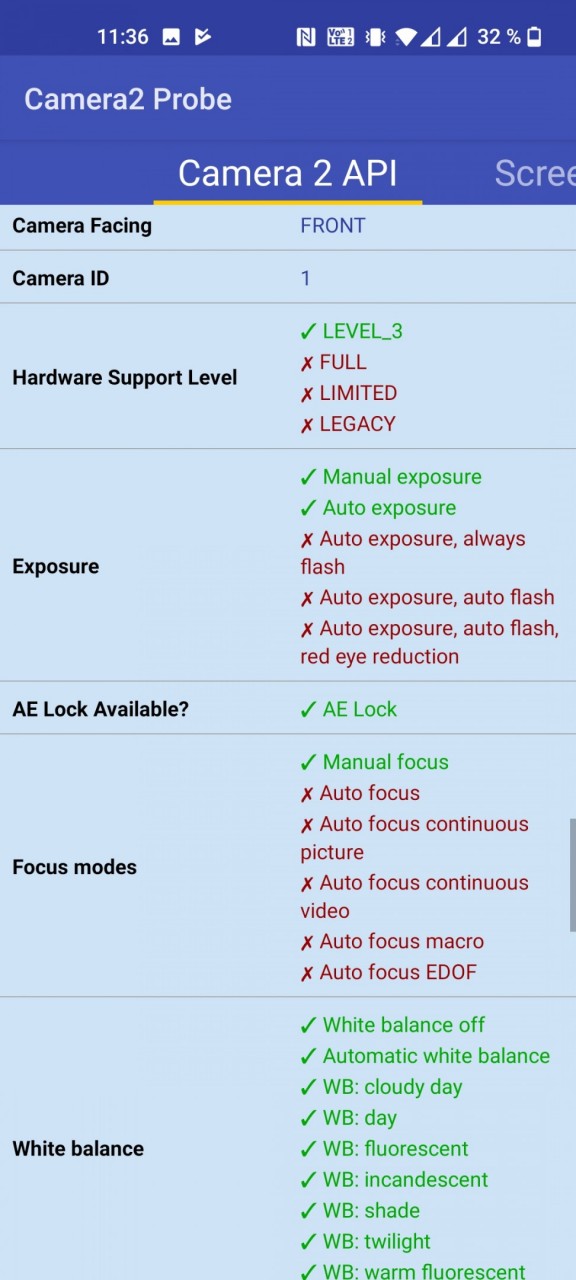This screenshot has height=1280, width=576.
Task: Tap the battery icon in status bar
Action: click(535, 37)
